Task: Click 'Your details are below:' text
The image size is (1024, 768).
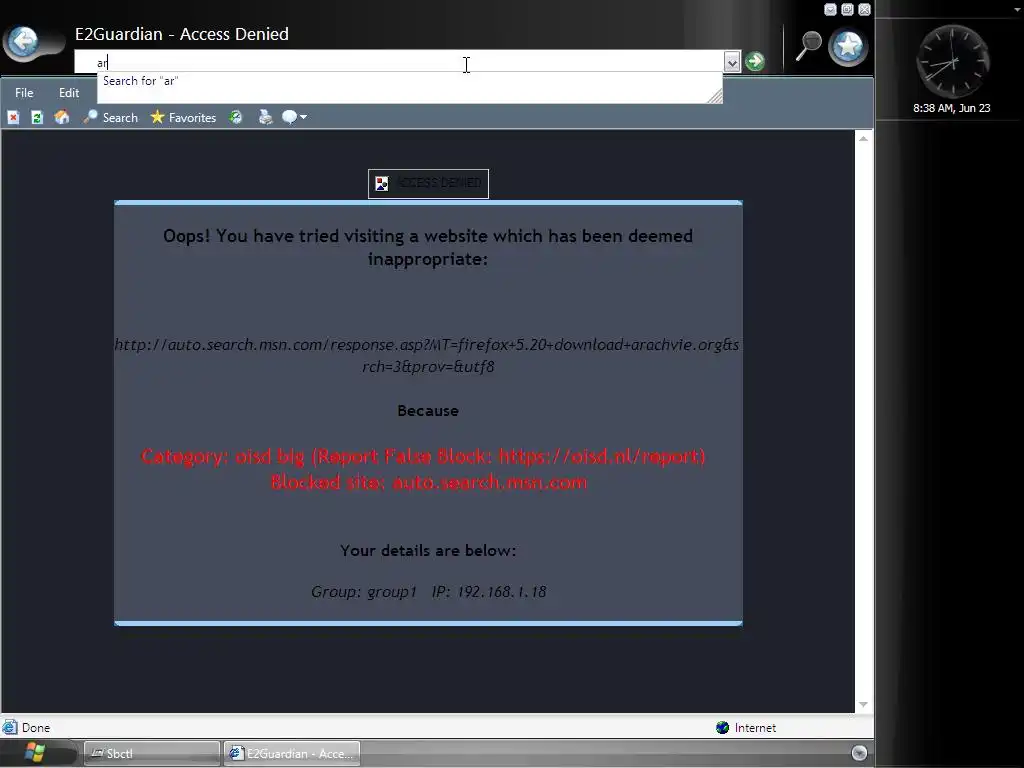Action: click(428, 551)
